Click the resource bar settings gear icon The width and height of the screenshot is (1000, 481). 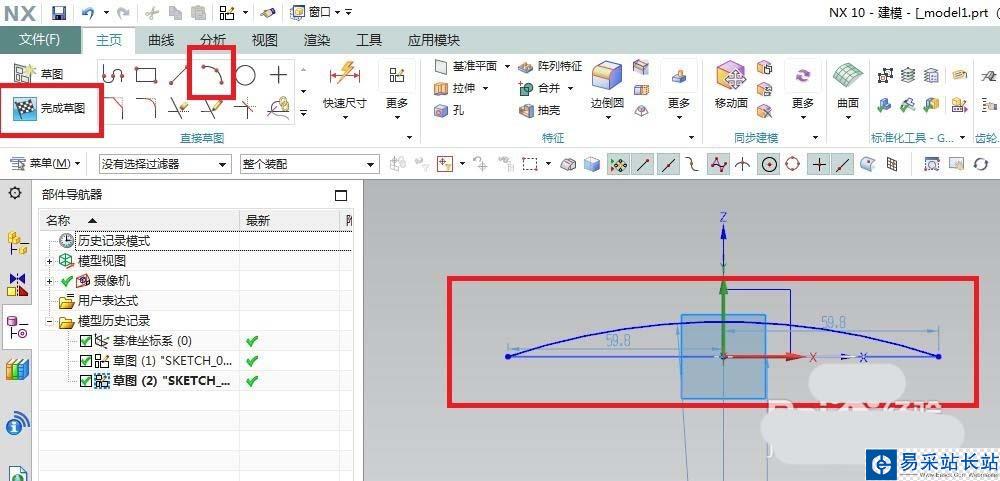[x=14, y=192]
